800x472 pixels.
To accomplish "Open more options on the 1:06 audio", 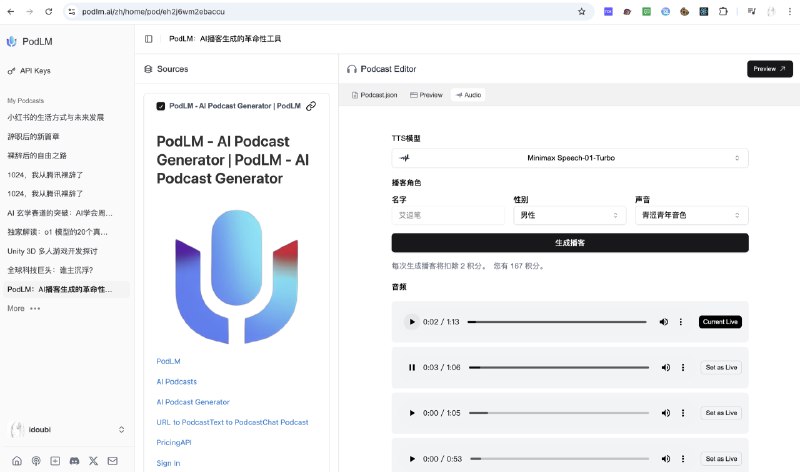I will 683,367.
